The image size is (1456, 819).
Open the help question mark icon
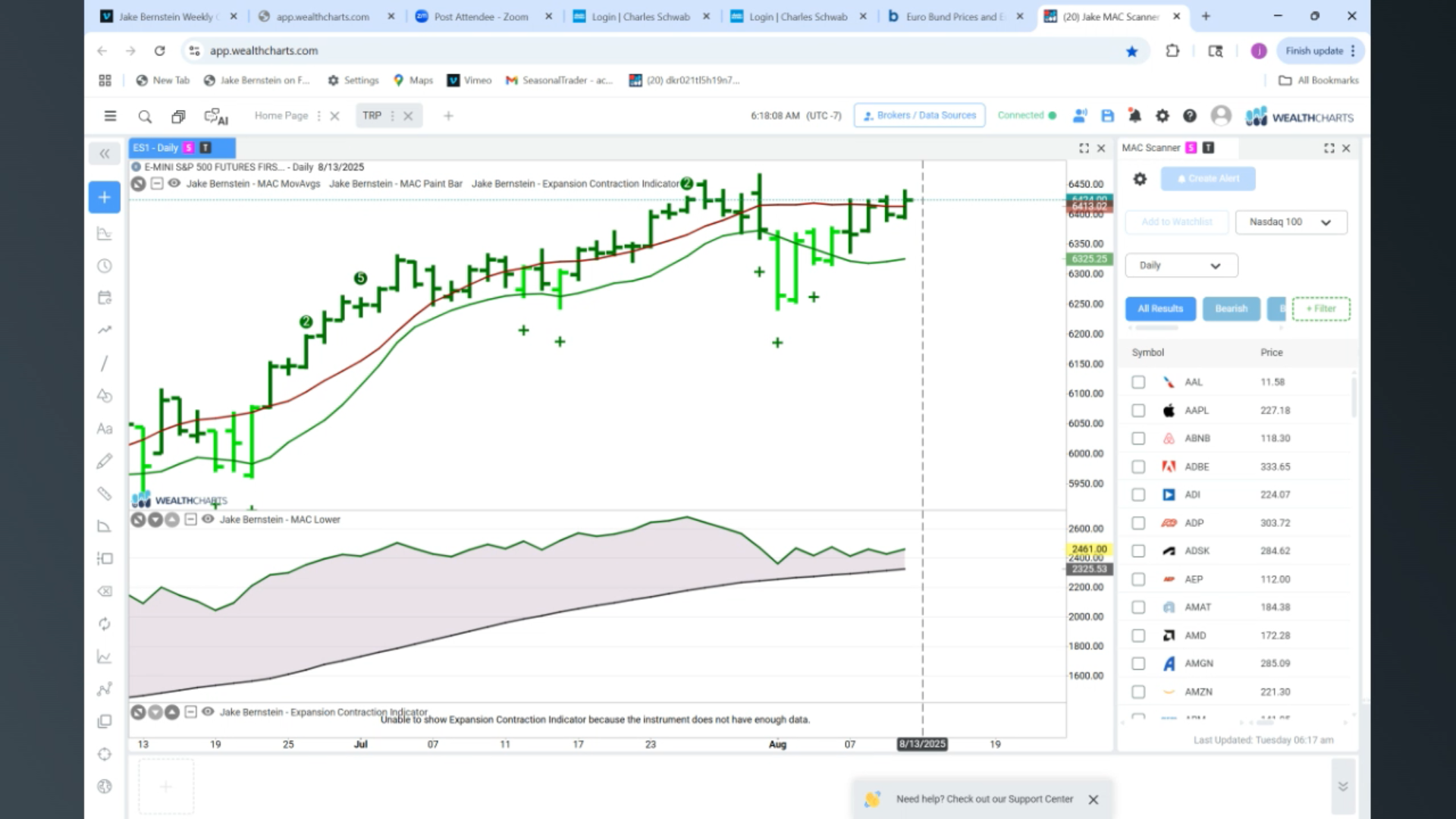[x=1190, y=116]
